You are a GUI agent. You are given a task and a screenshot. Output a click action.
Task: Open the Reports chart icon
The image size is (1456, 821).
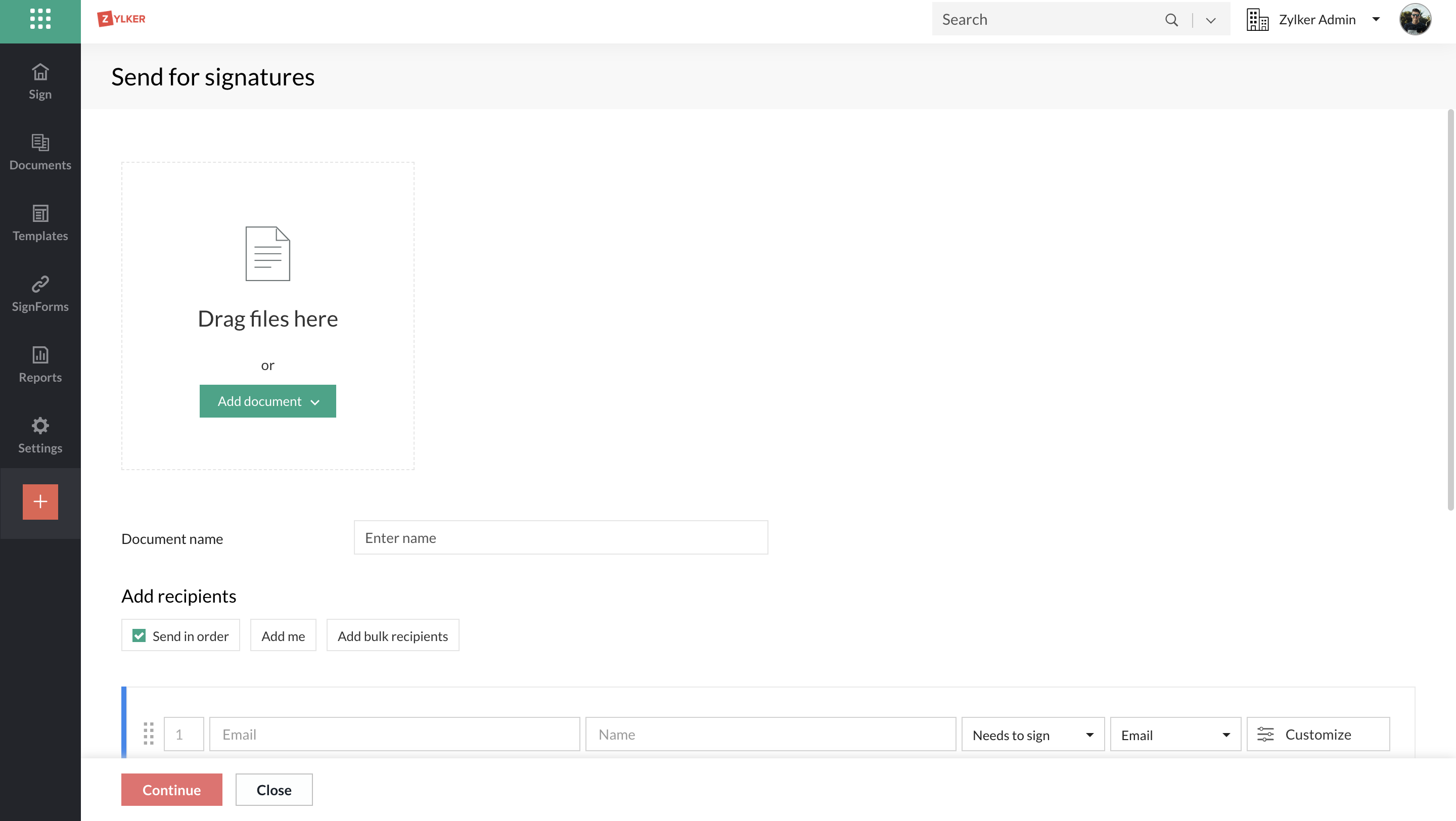40,355
